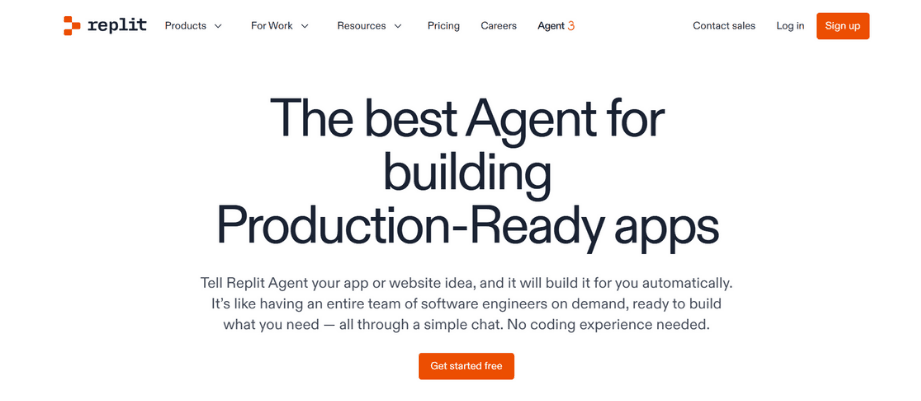Open the Resources menu
The width and height of the screenshot is (921, 401).
(x=361, y=26)
